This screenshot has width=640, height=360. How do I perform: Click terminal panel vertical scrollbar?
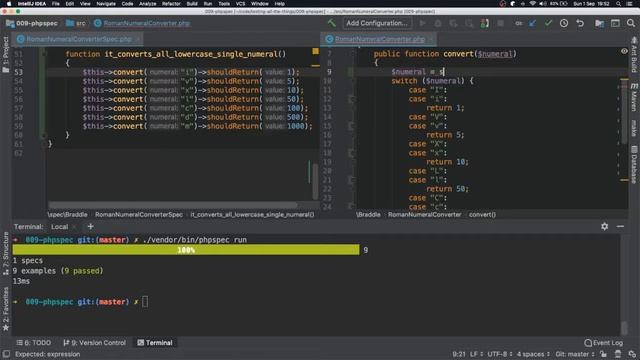pyautogui.click(x=624, y=328)
